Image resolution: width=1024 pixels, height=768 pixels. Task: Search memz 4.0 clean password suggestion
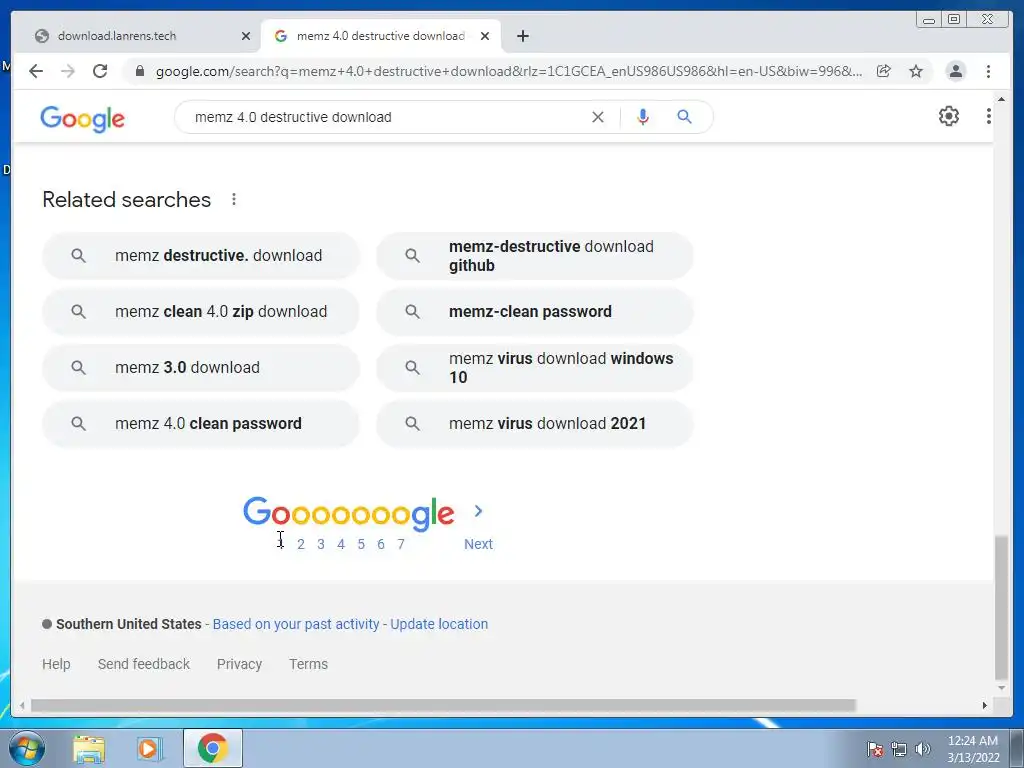click(200, 424)
